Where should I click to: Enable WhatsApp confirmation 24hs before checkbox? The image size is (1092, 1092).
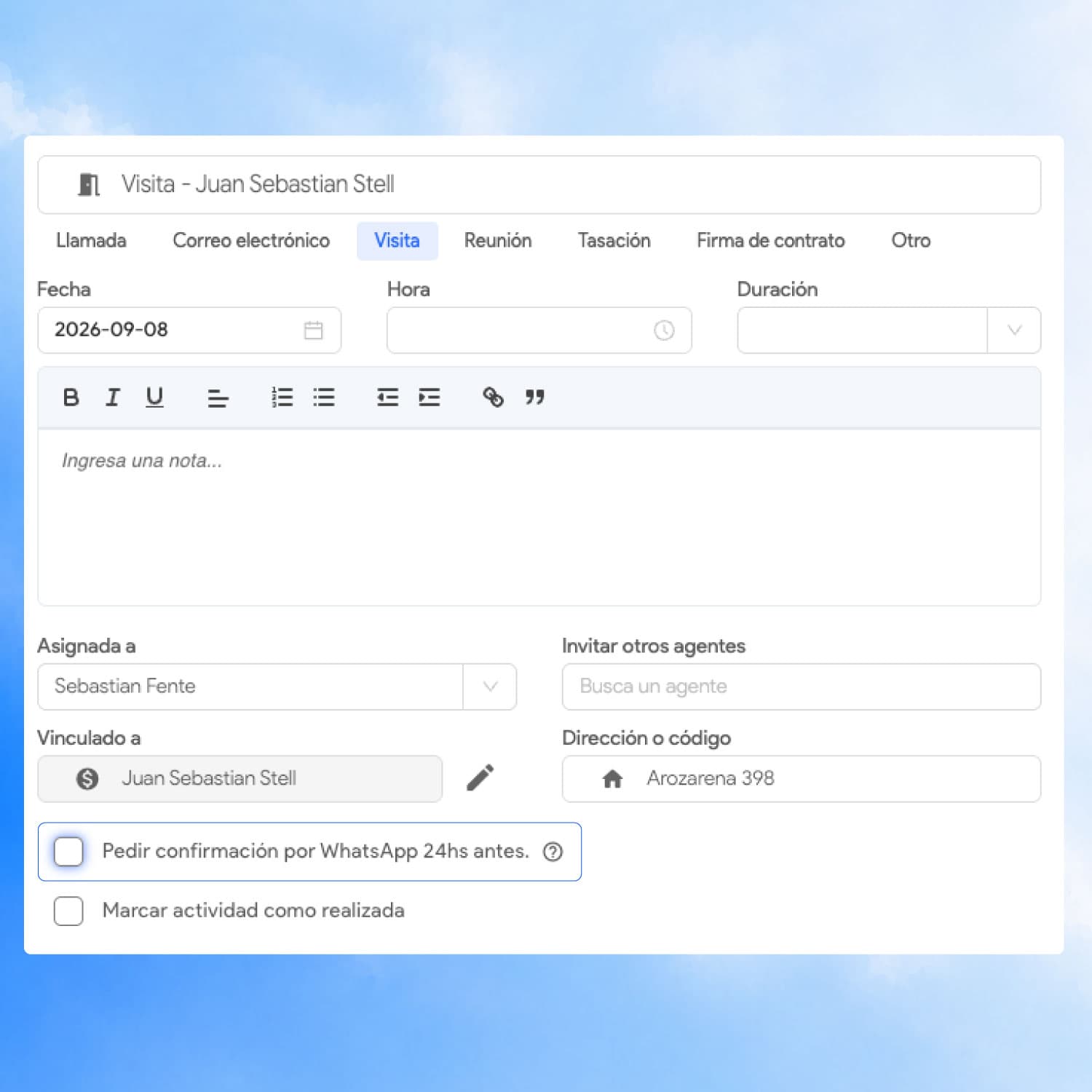[68, 851]
